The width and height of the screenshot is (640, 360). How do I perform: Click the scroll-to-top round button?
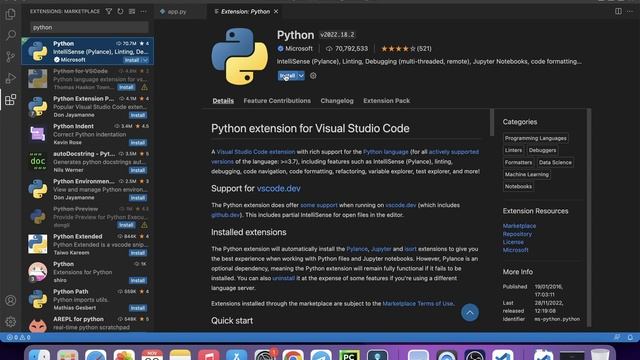(x=470, y=313)
